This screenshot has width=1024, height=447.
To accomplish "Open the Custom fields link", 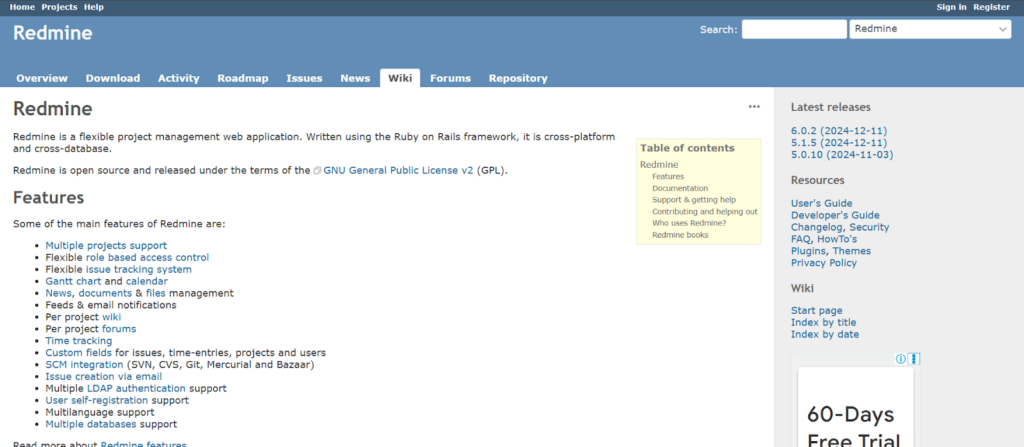I will tap(78, 352).
